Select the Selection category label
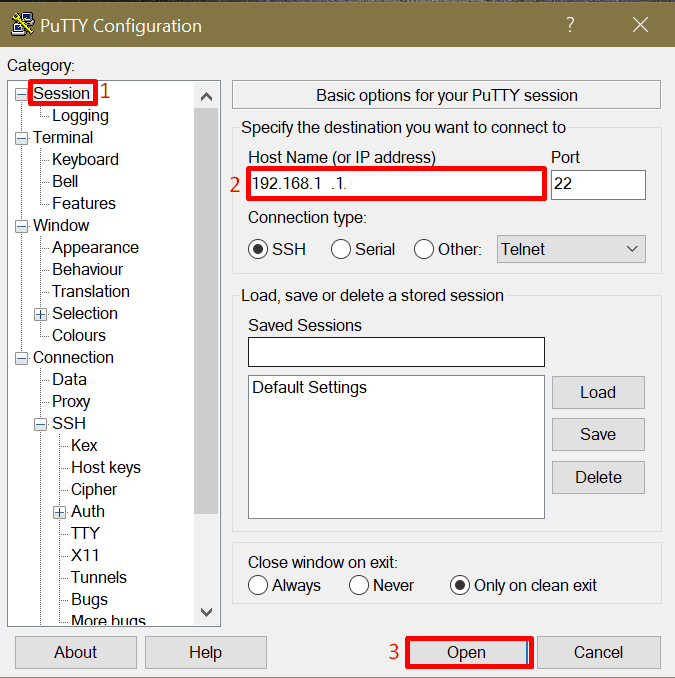Viewport: 675px width, 678px height. [x=85, y=313]
